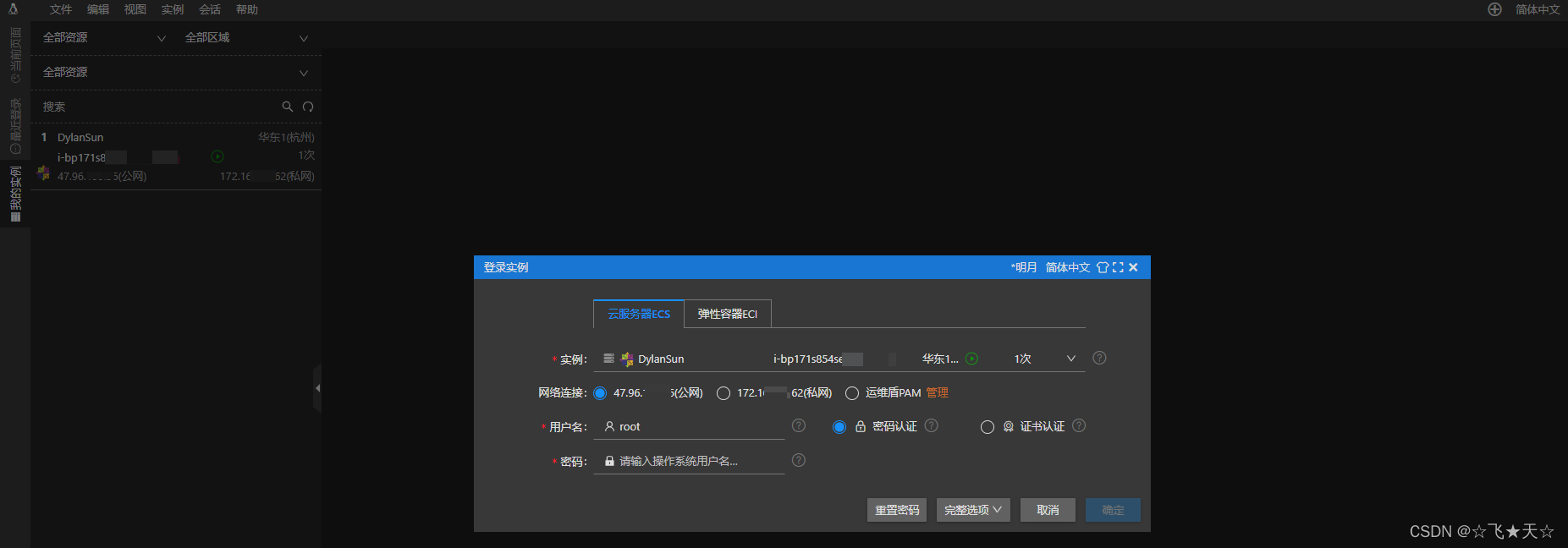Select the 证书认证 radio option
The height and width of the screenshot is (548, 1568).
(988, 427)
